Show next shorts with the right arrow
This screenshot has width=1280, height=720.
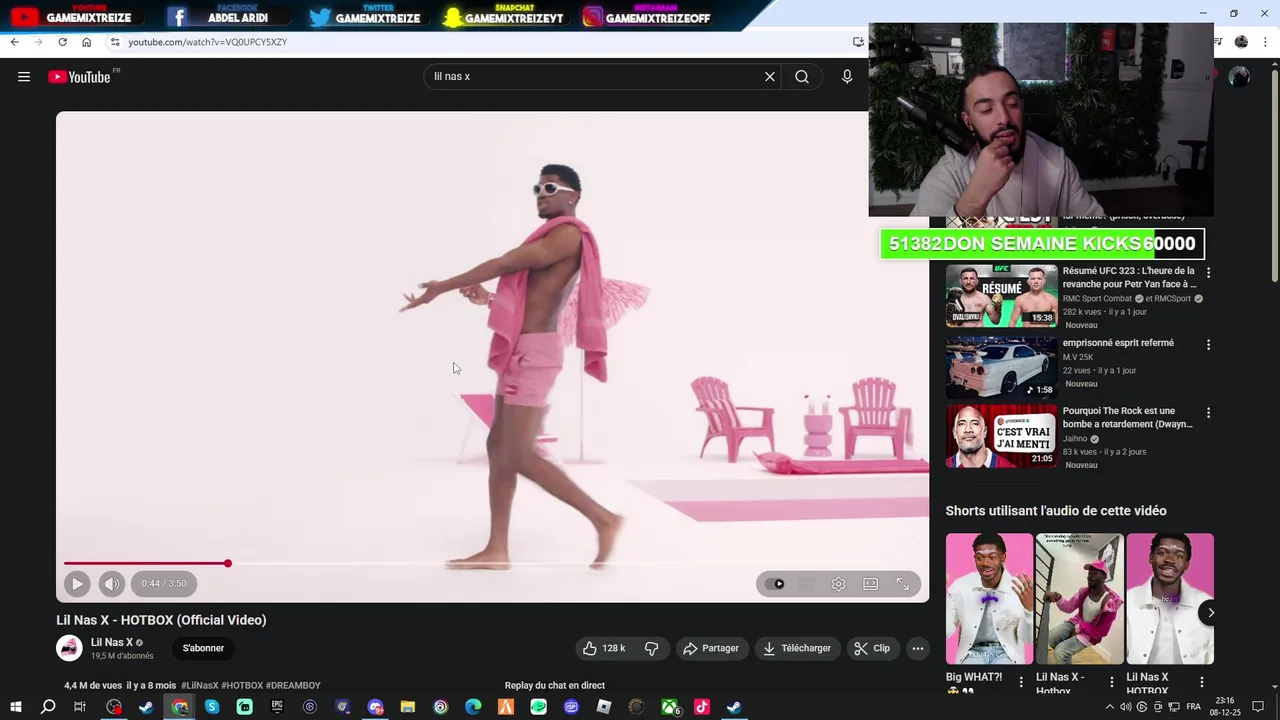[x=1211, y=613]
